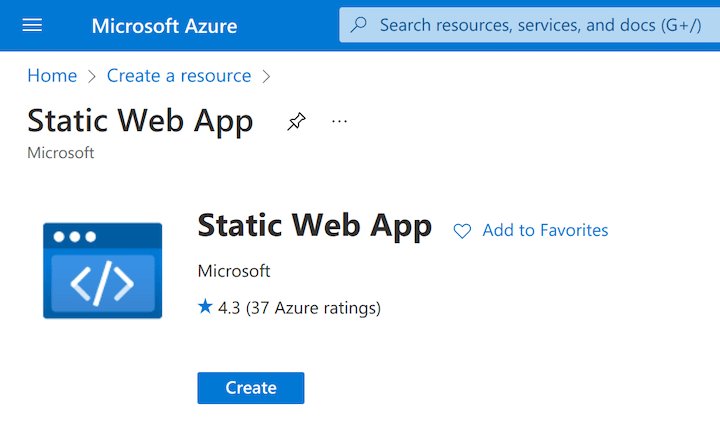Click the chevron after Create a resource

pos(266,76)
